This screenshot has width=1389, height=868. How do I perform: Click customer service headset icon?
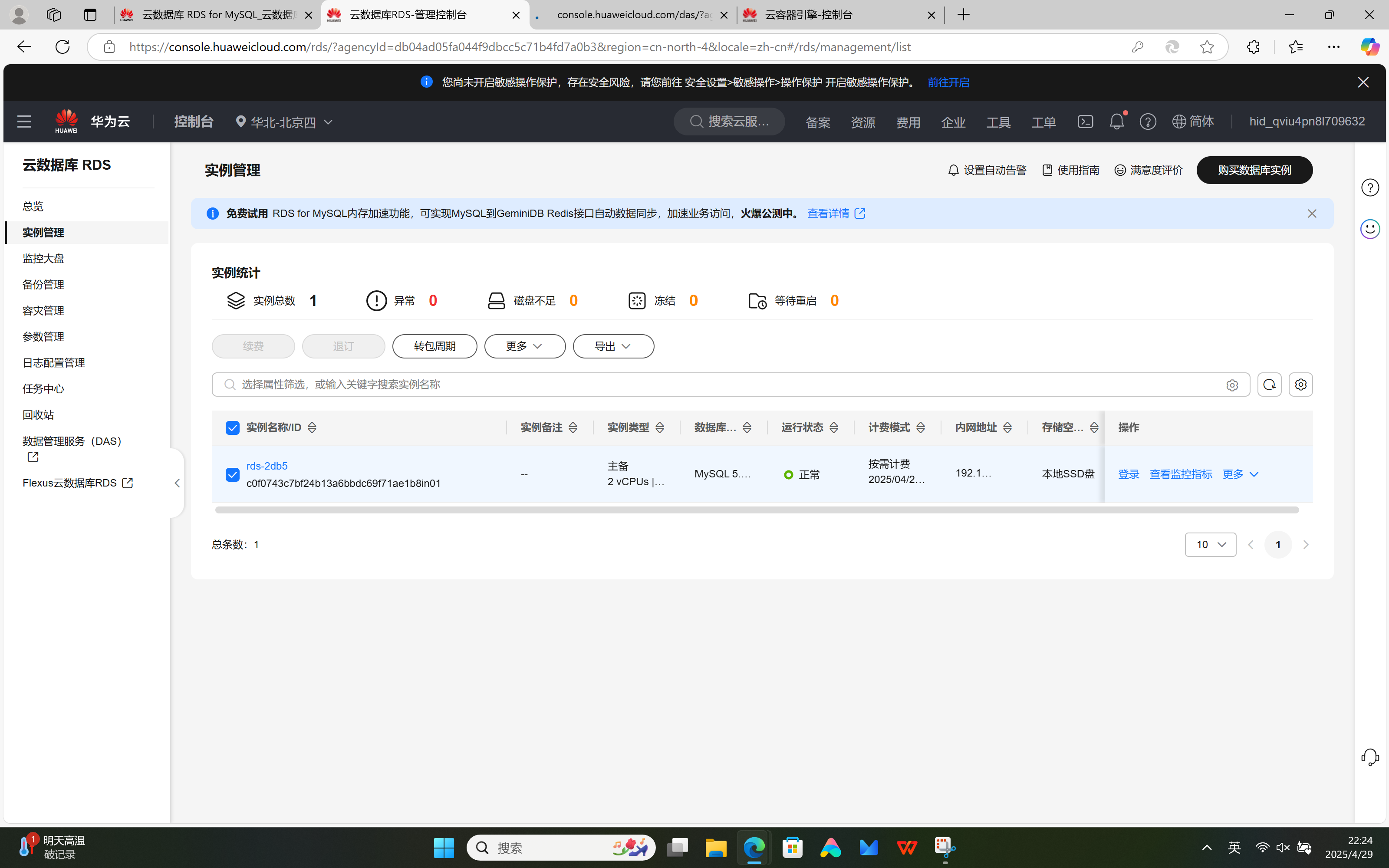coord(1370,757)
